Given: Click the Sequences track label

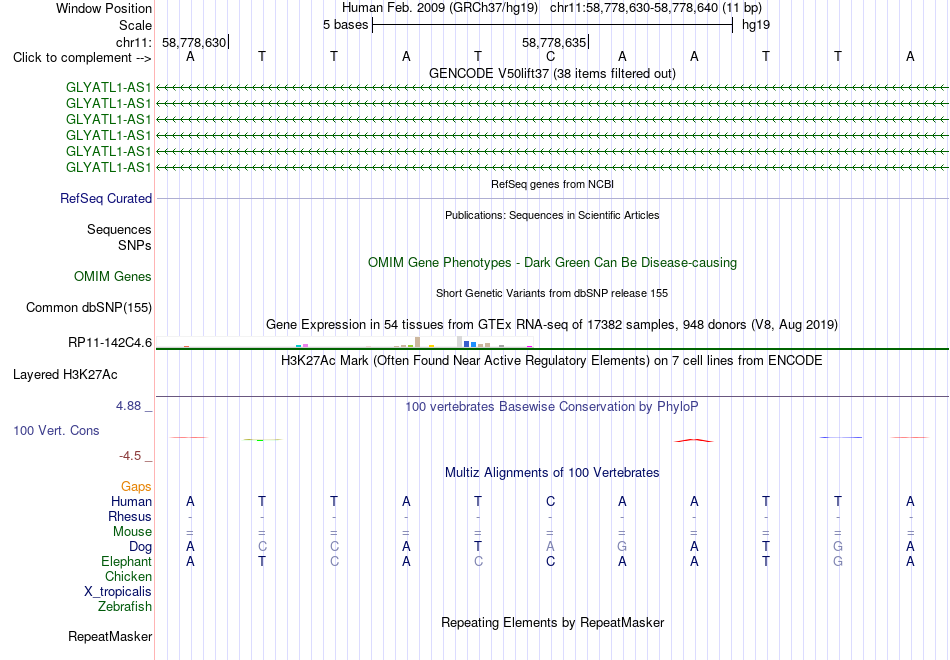Looking at the screenshot, I should coord(119,229).
